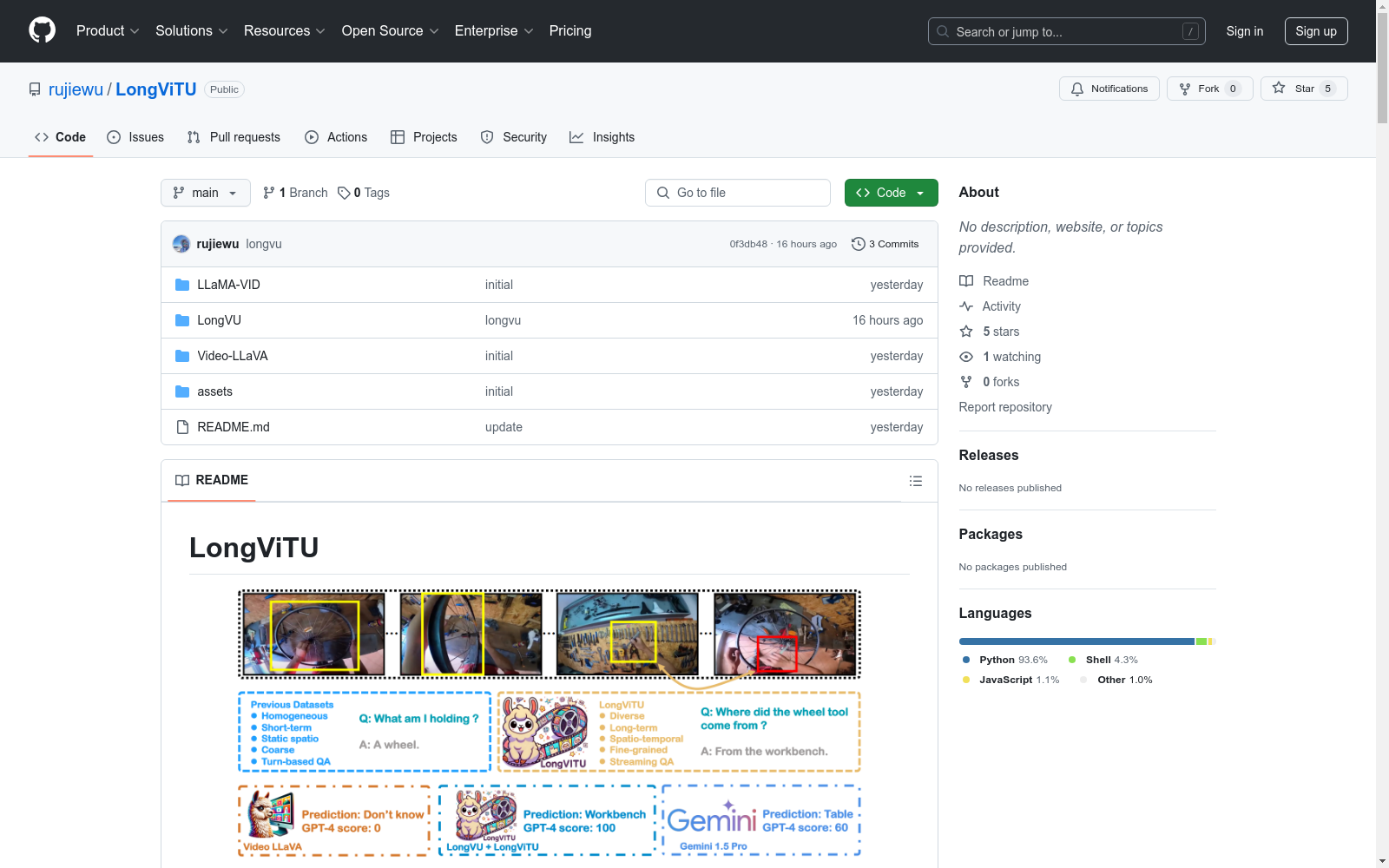1389x868 pixels.
Task: Go to the Pricing page
Action: (x=570, y=30)
